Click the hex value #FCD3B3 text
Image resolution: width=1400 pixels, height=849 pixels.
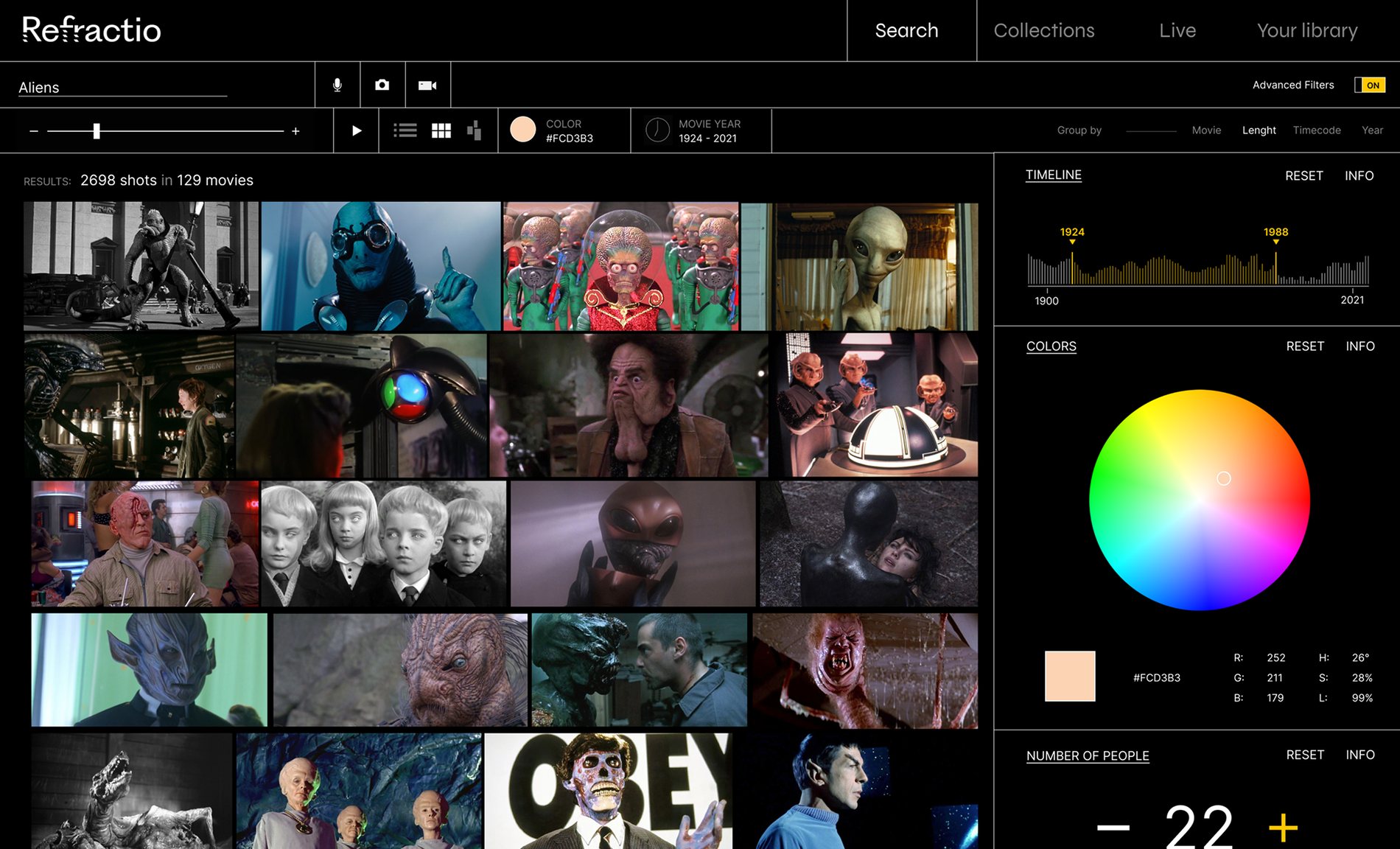[x=1156, y=678]
